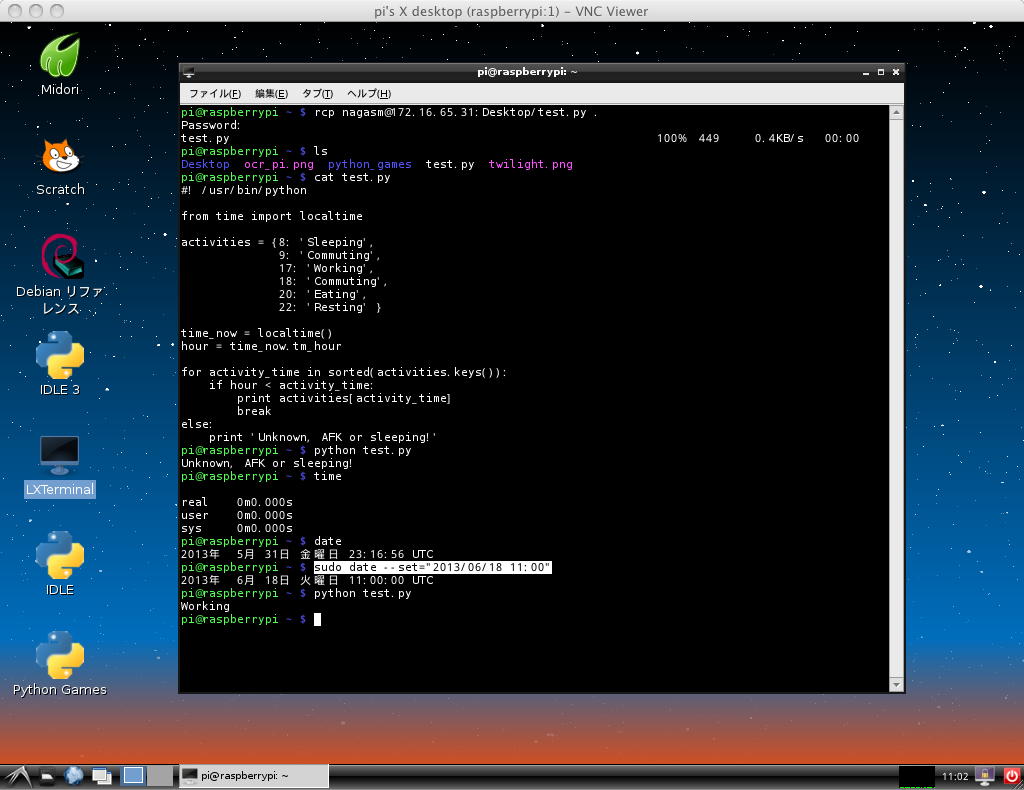Open the タブ(T) menu

tap(317, 93)
